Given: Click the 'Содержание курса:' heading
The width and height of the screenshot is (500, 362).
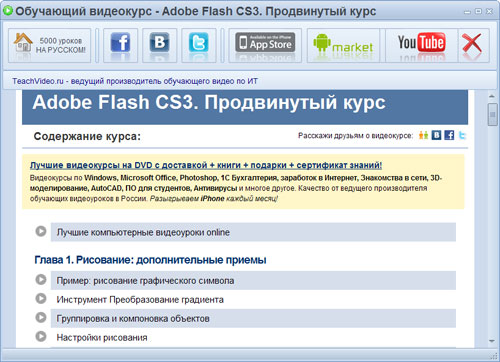Looking at the screenshot, I should [87, 136].
